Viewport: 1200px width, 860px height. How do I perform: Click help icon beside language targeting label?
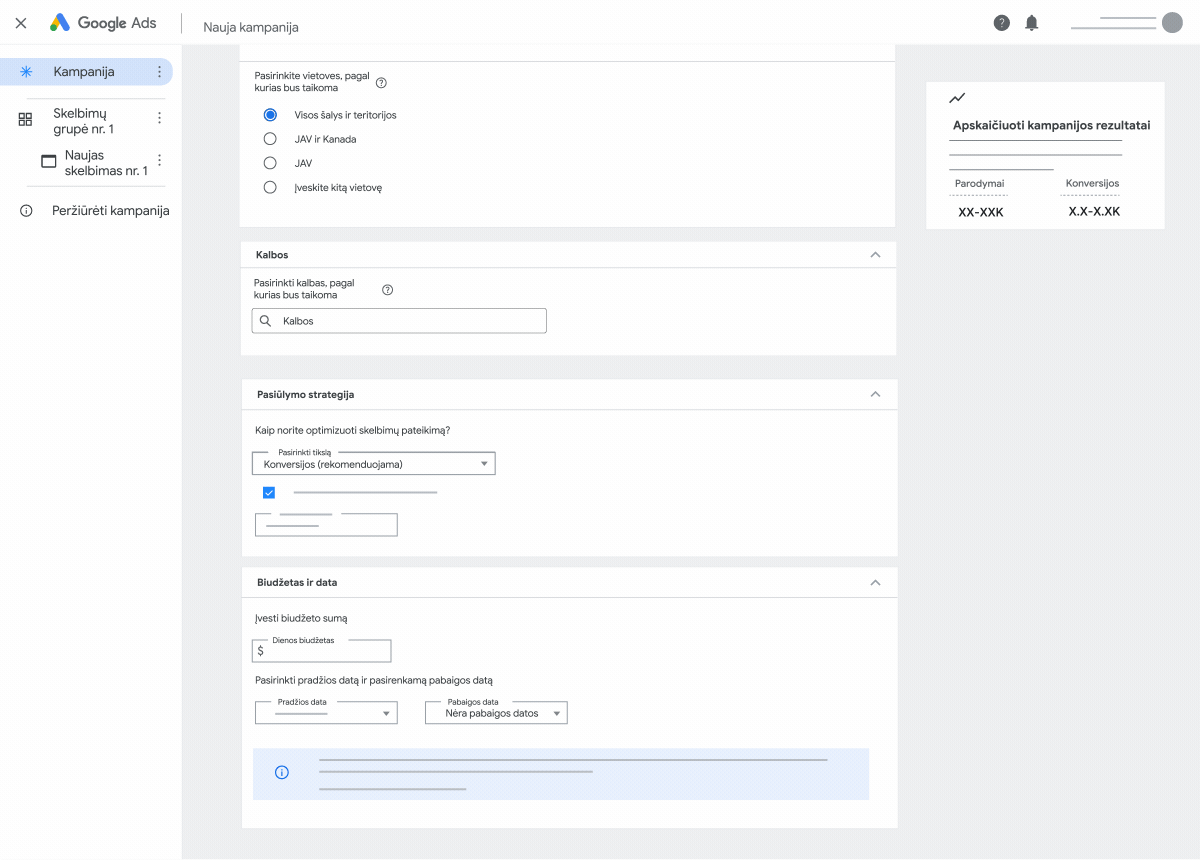pos(388,290)
